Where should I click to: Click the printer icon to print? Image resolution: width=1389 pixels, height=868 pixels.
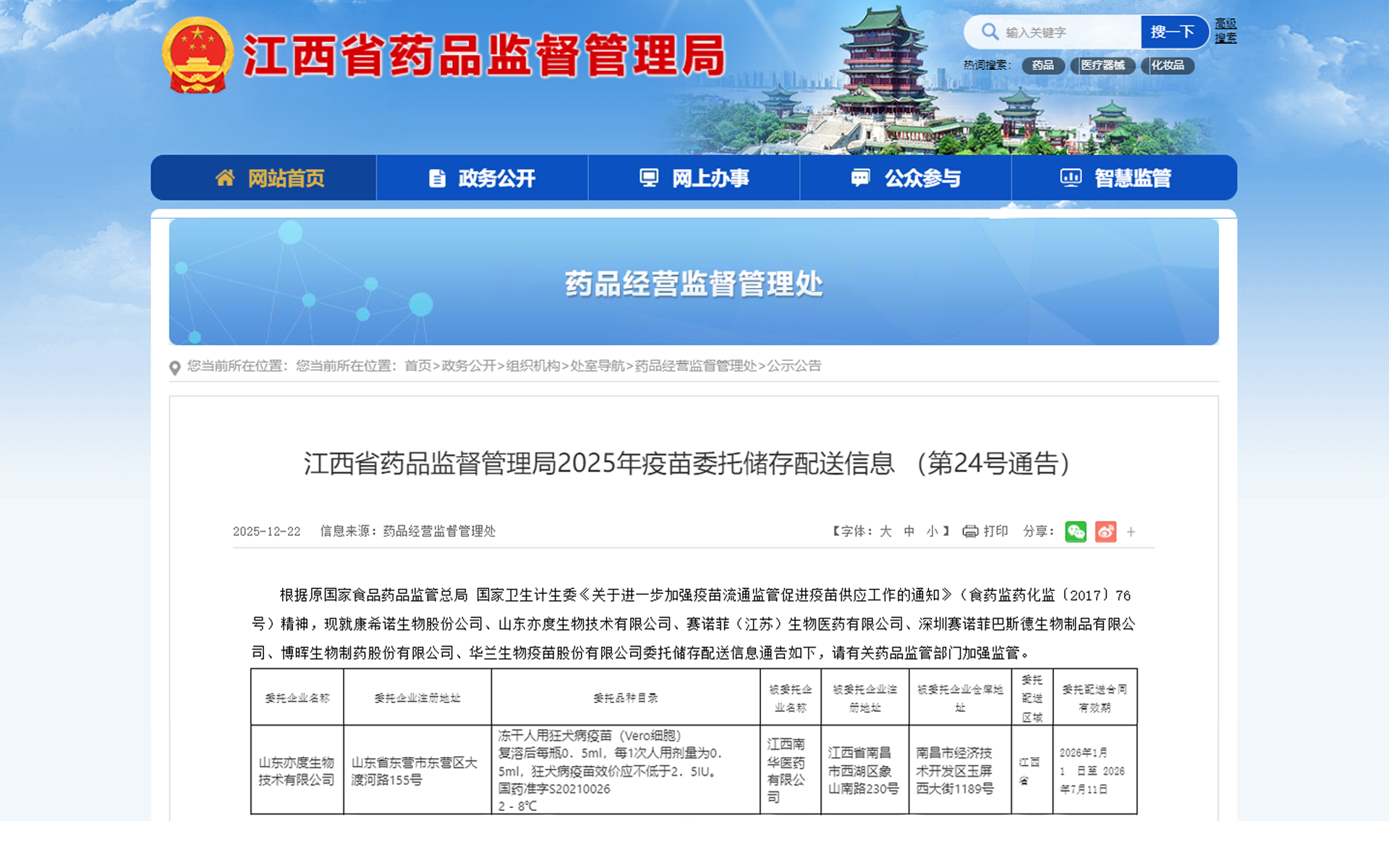click(970, 532)
